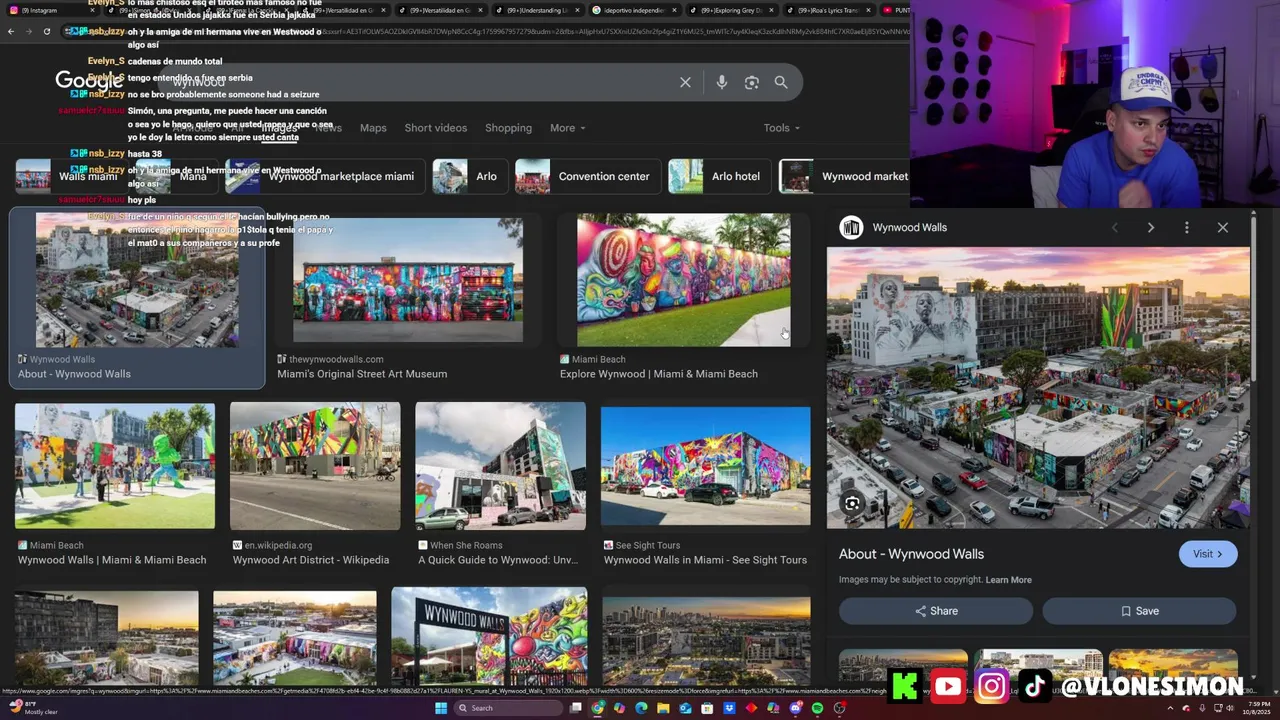Select the Arlo hotel suggestion chip

tap(719, 176)
